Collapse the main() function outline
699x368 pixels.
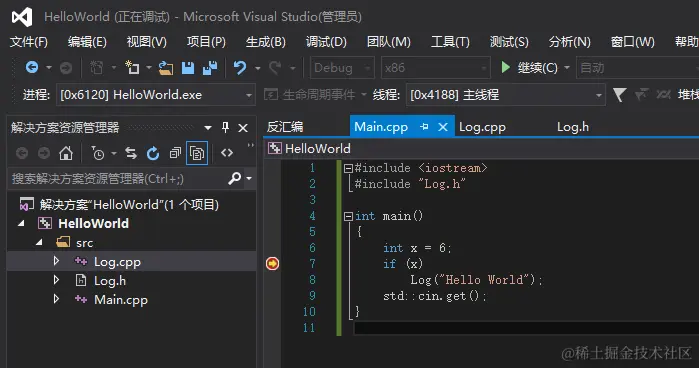click(x=348, y=216)
